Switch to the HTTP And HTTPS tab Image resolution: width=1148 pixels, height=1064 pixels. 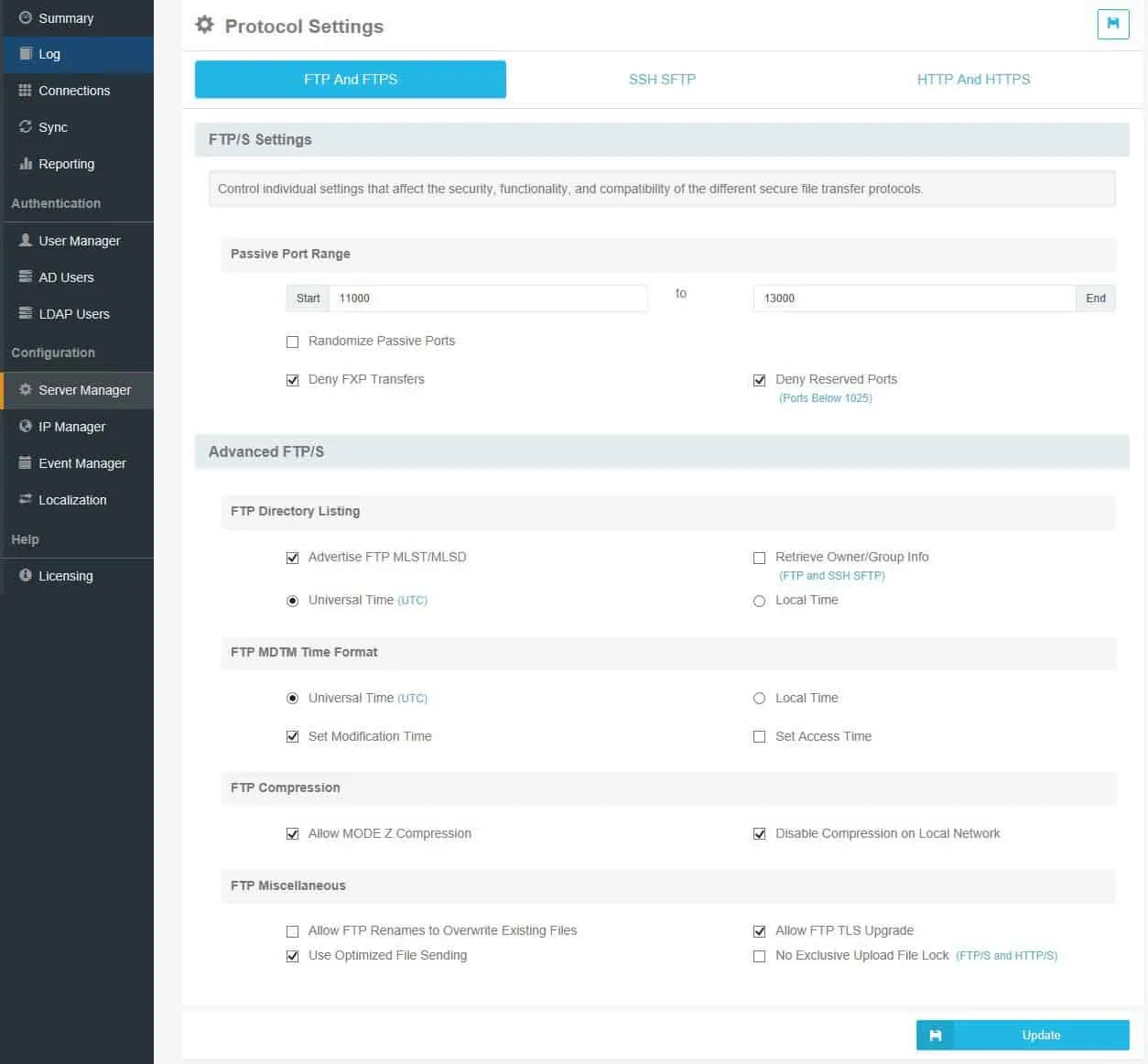[x=973, y=80]
